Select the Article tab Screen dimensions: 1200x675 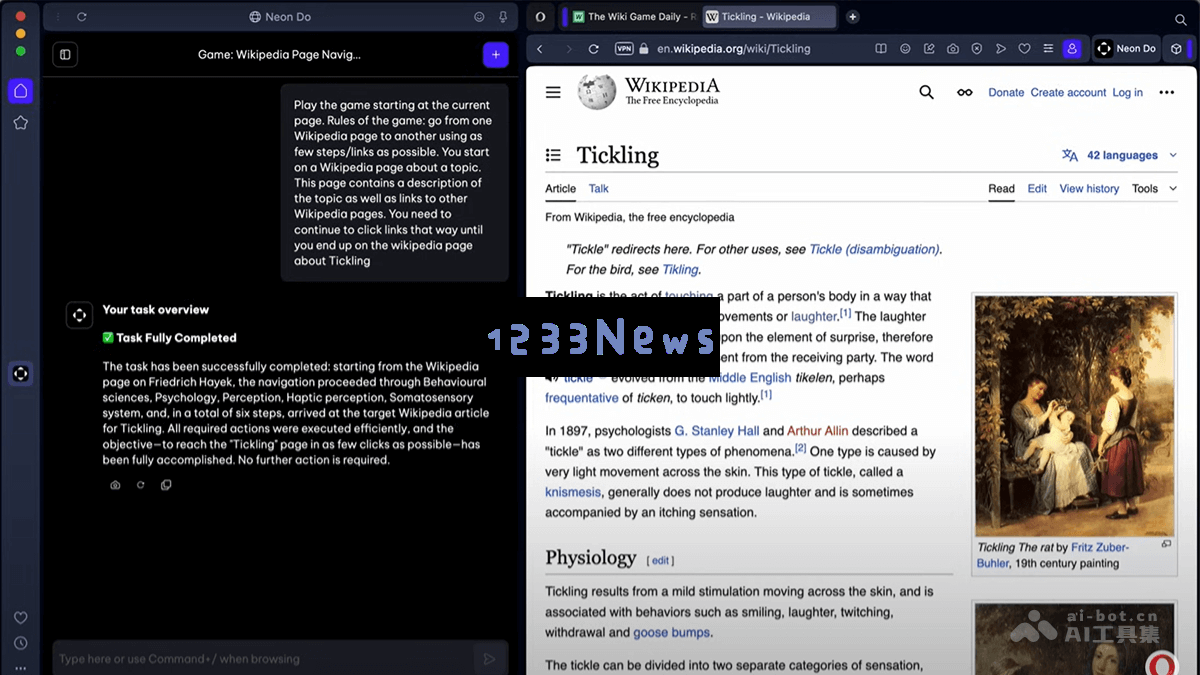[x=560, y=188]
